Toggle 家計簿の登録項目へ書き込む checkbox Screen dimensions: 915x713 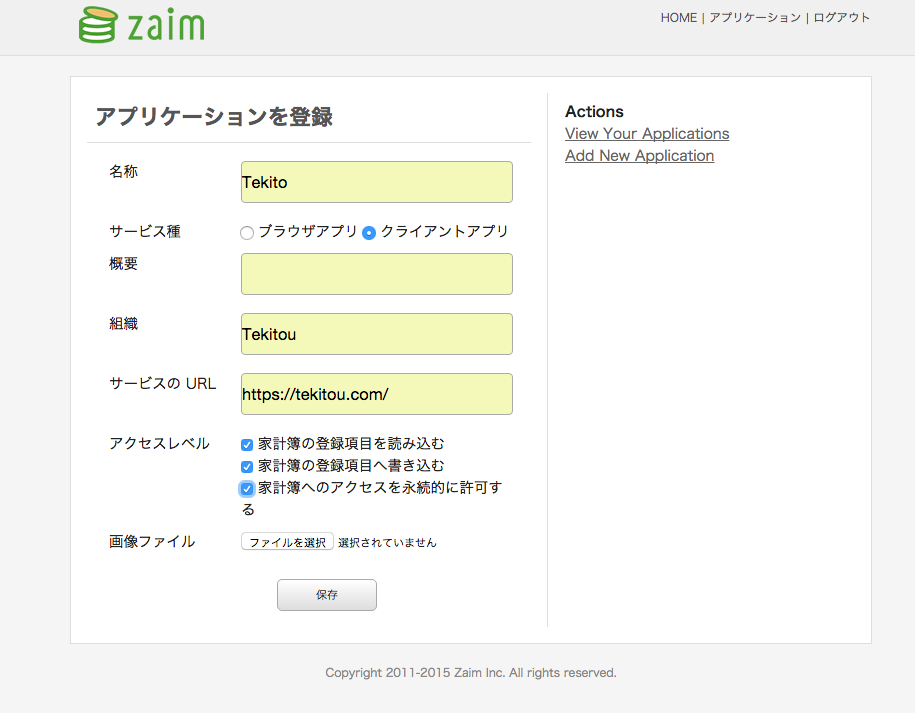tap(247, 466)
